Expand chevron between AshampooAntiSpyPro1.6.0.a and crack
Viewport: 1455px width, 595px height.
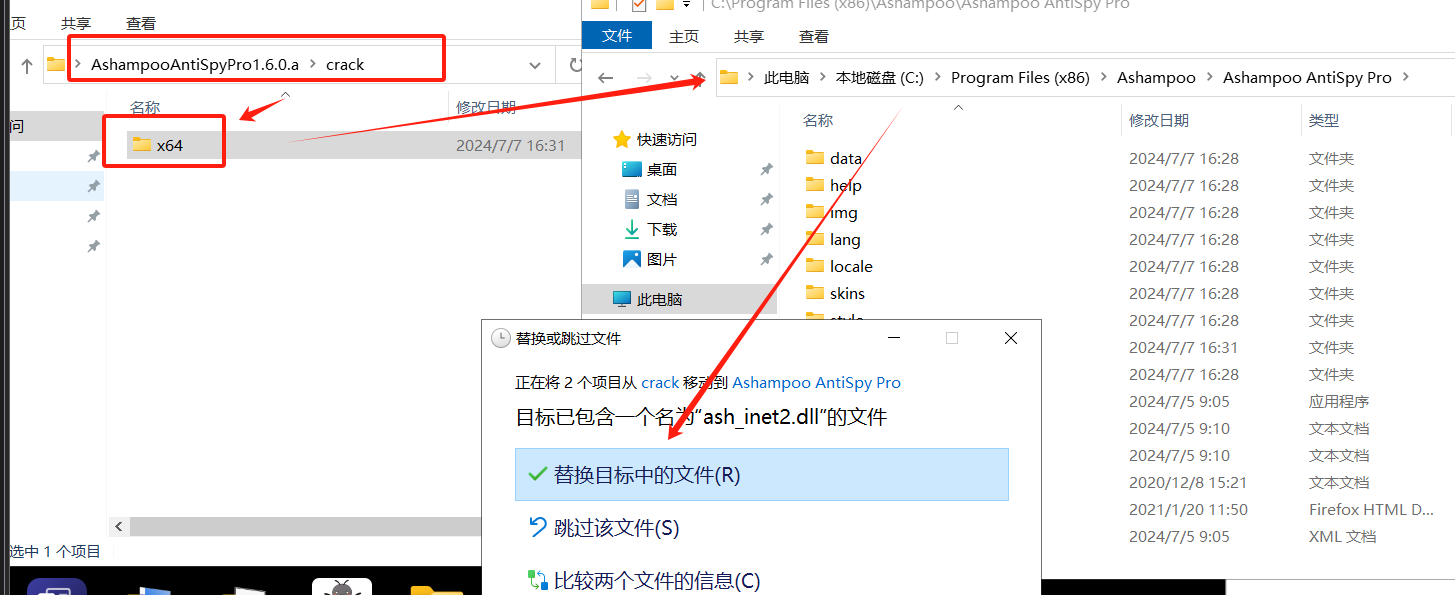click(312, 65)
